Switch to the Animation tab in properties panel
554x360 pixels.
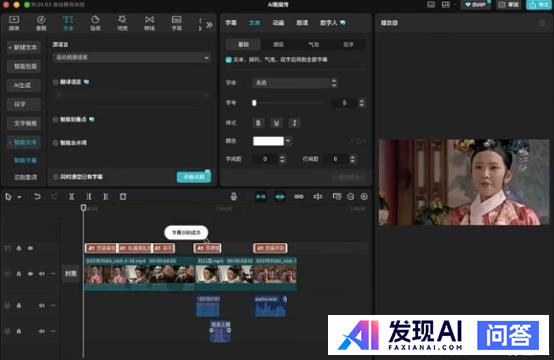tap(278, 23)
